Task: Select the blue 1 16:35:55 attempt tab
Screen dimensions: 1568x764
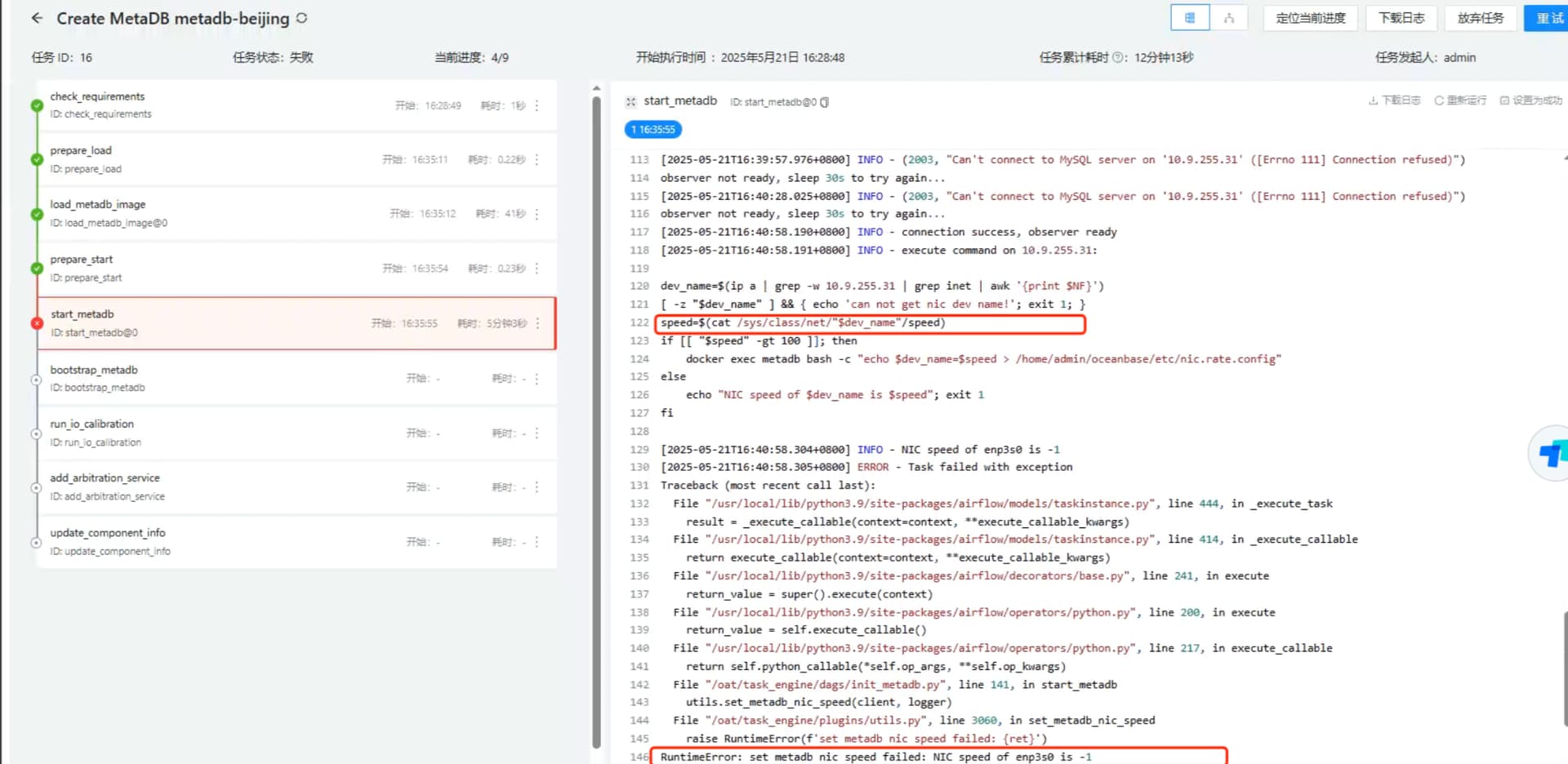Action: point(653,130)
